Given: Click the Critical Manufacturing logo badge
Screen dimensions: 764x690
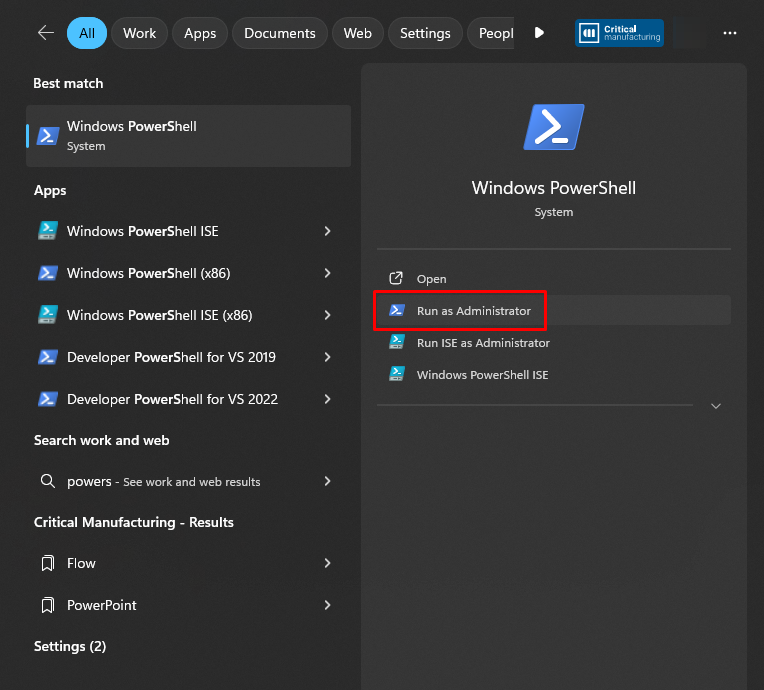Looking at the screenshot, I should tap(619, 33).
